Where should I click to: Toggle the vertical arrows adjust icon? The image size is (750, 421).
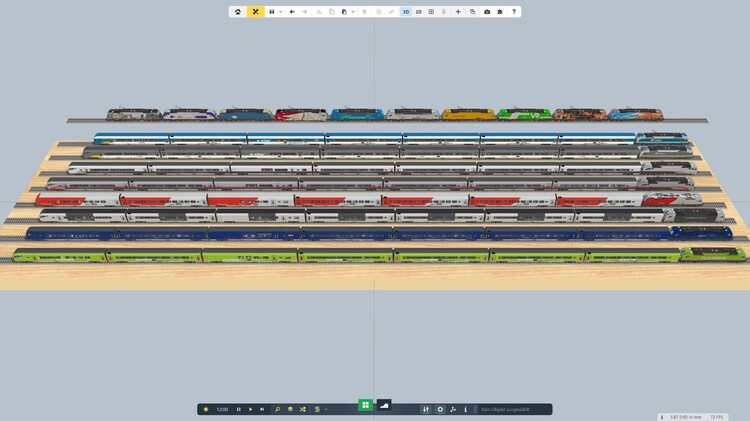[426, 410]
